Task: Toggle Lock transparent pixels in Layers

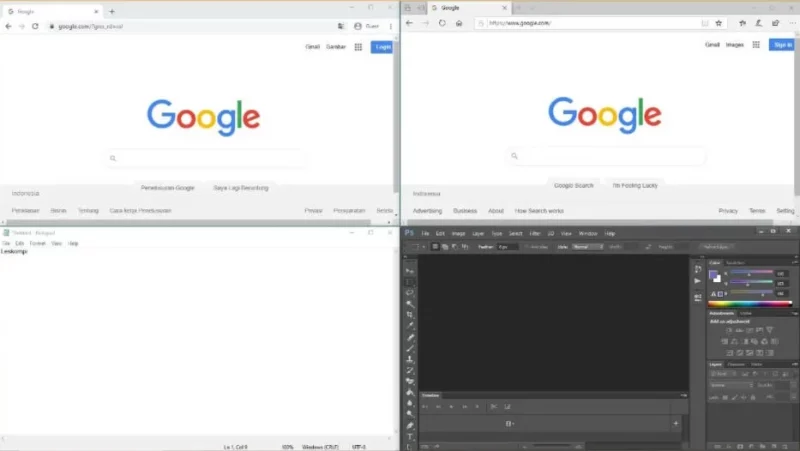Action: pyautogui.click(x=725, y=397)
